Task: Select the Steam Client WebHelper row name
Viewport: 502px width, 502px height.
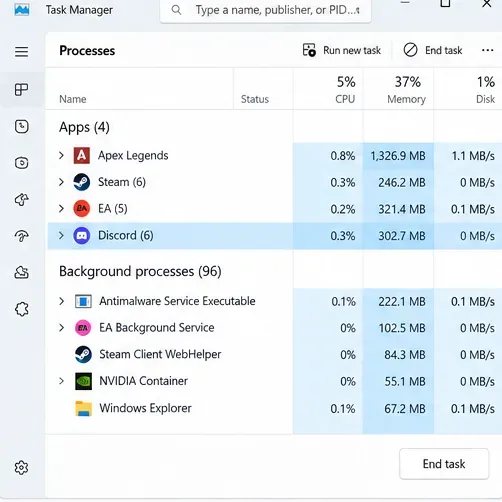Action: [160, 354]
